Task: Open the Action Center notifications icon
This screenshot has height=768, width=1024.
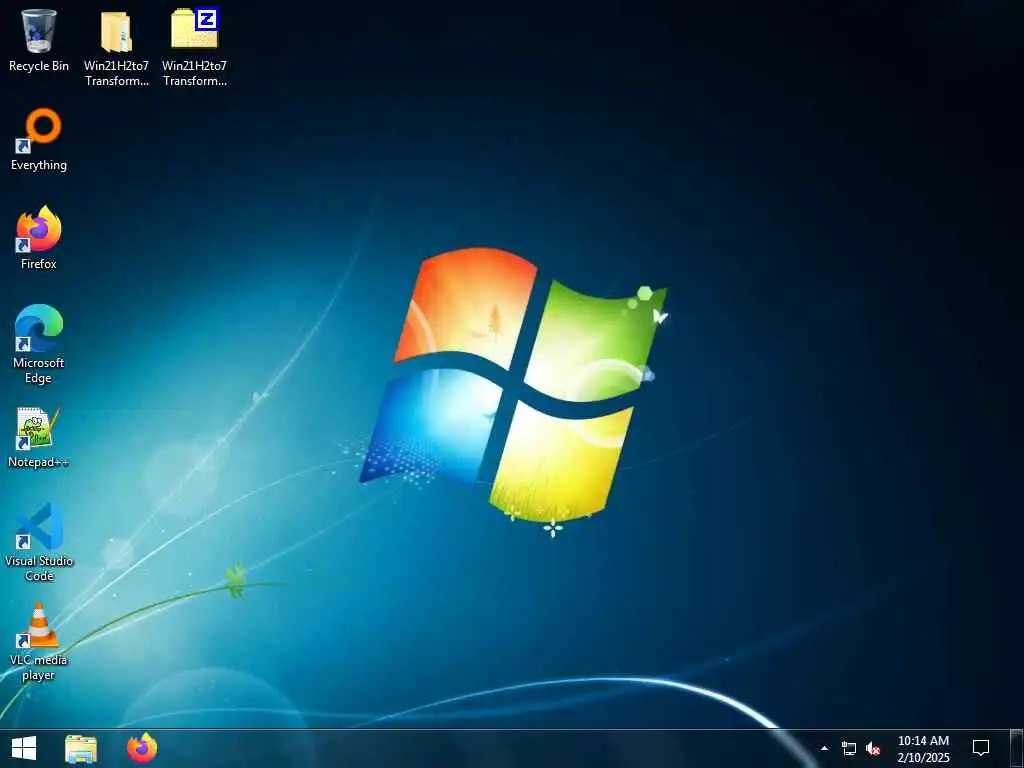Action: tap(981, 748)
